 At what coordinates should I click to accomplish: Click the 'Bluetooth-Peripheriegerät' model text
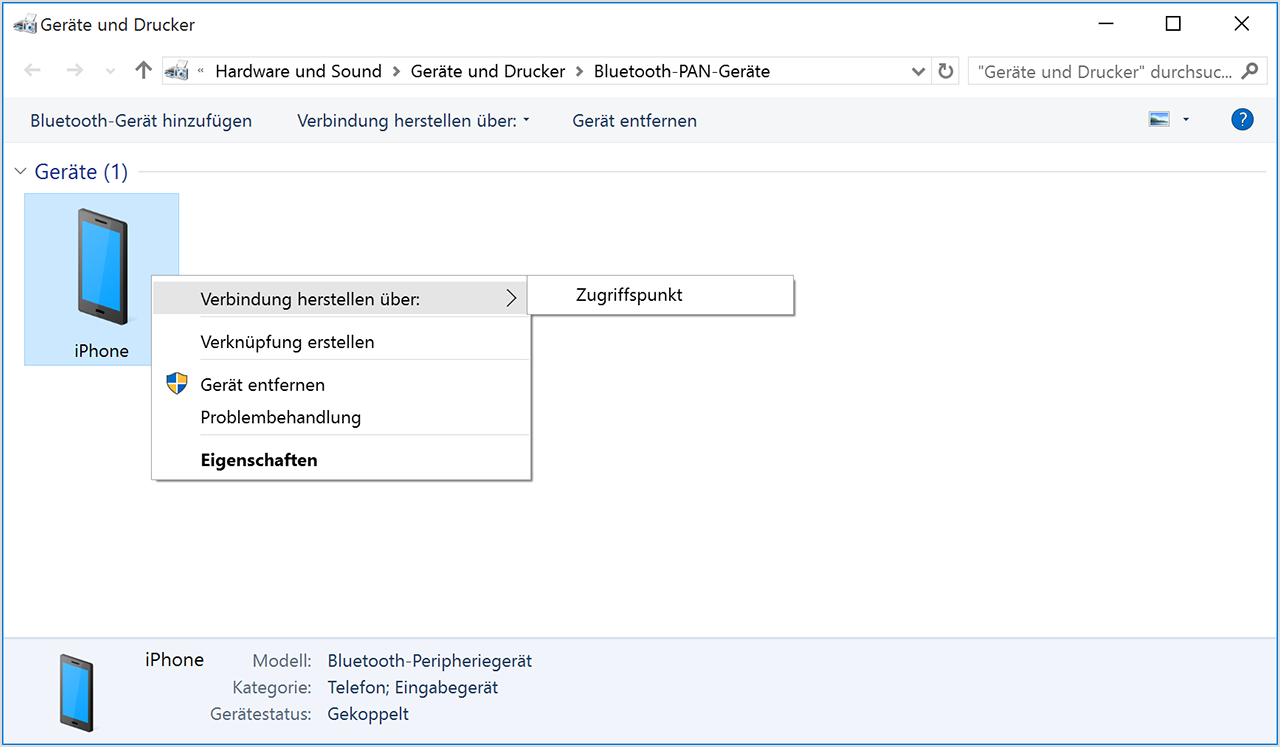430,661
